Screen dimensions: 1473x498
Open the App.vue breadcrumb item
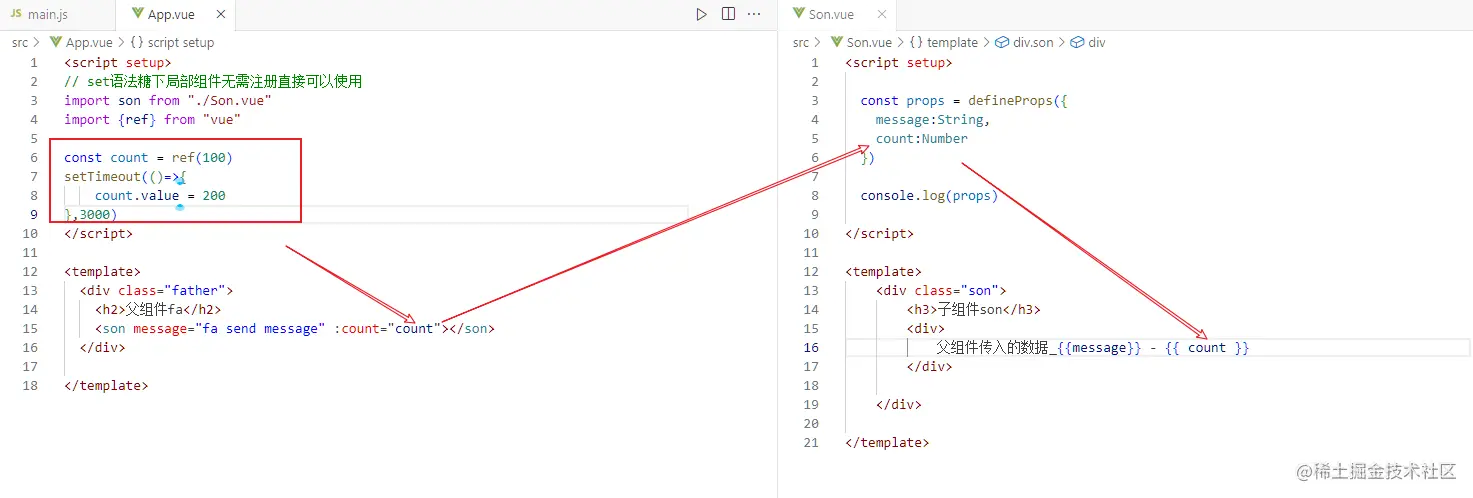click(x=80, y=42)
